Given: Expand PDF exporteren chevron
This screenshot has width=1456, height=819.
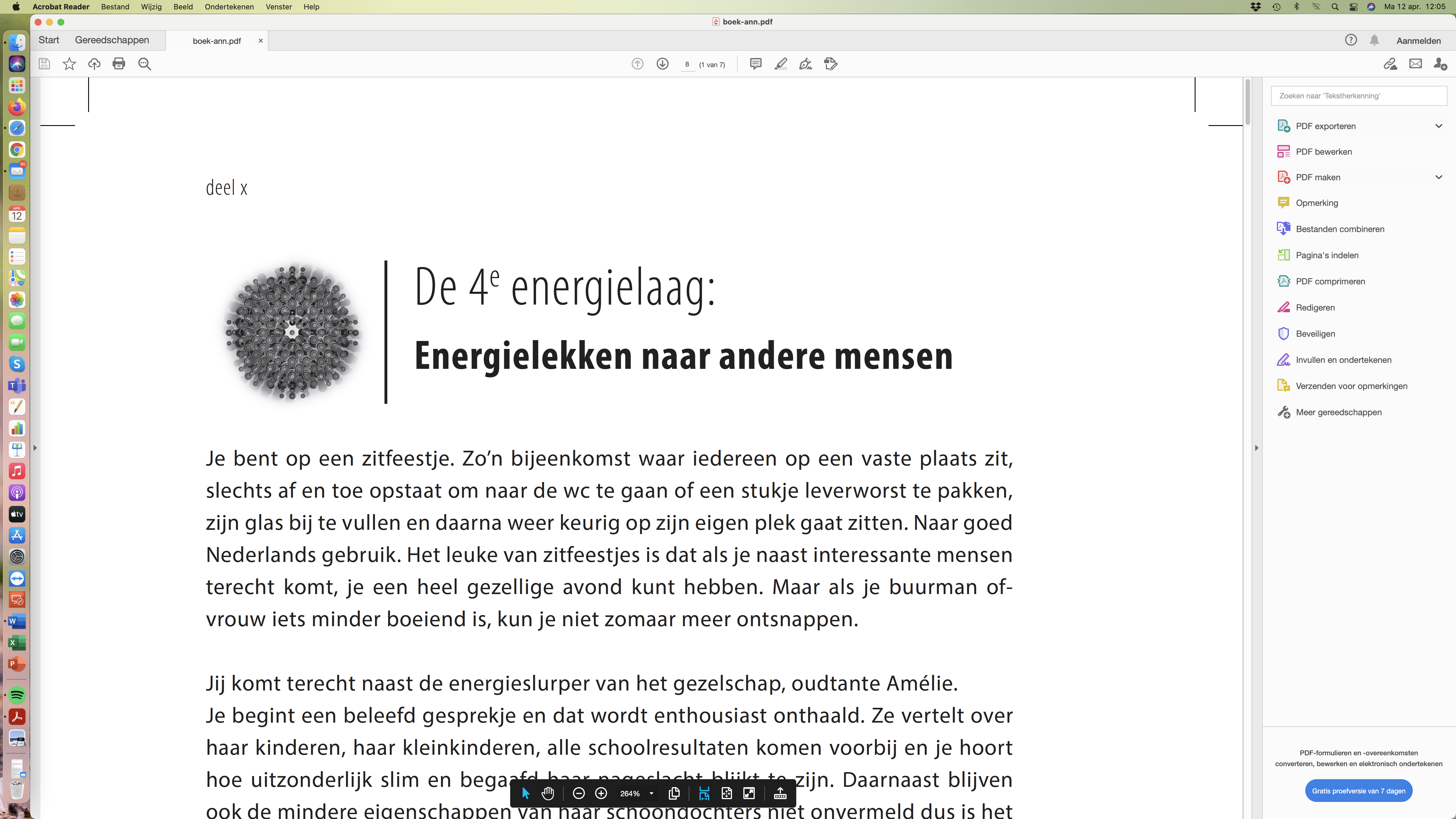Looking at the screenshot, I should 1438,126.
